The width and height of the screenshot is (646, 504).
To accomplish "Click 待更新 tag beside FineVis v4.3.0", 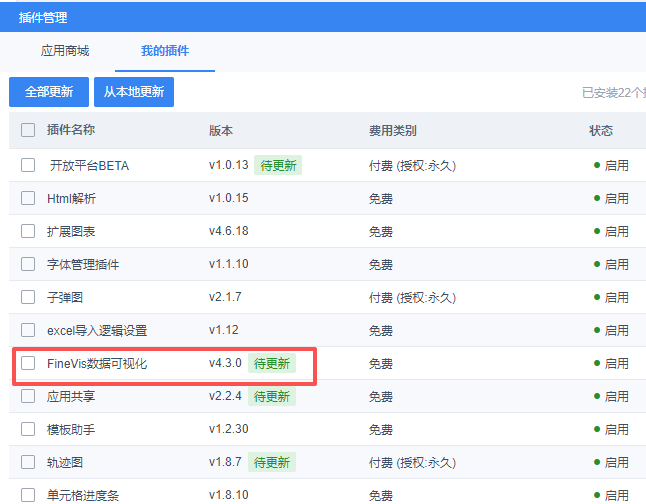I will pos(272,363).
